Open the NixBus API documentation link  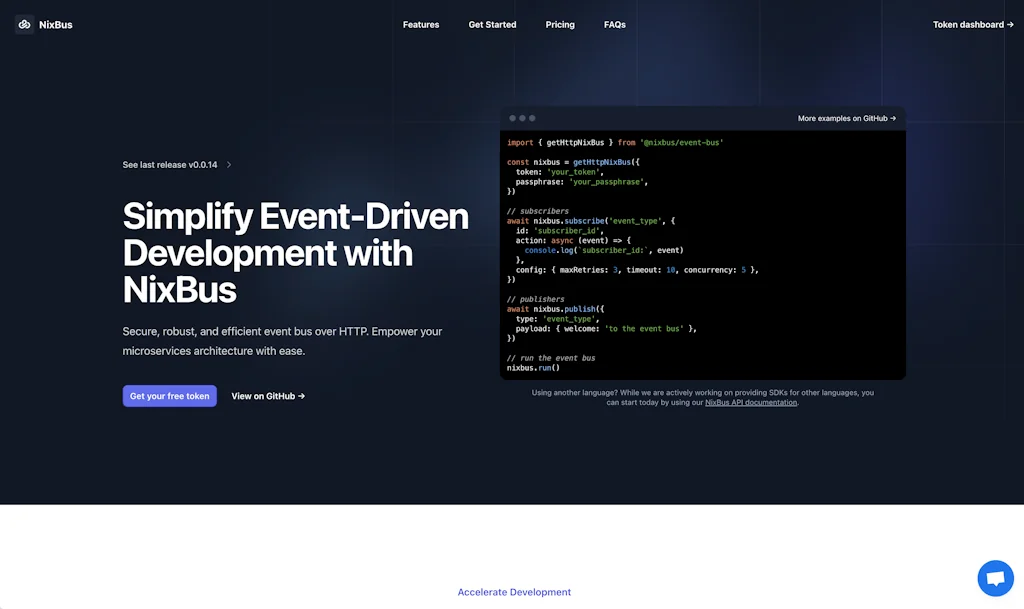point(751,401)
